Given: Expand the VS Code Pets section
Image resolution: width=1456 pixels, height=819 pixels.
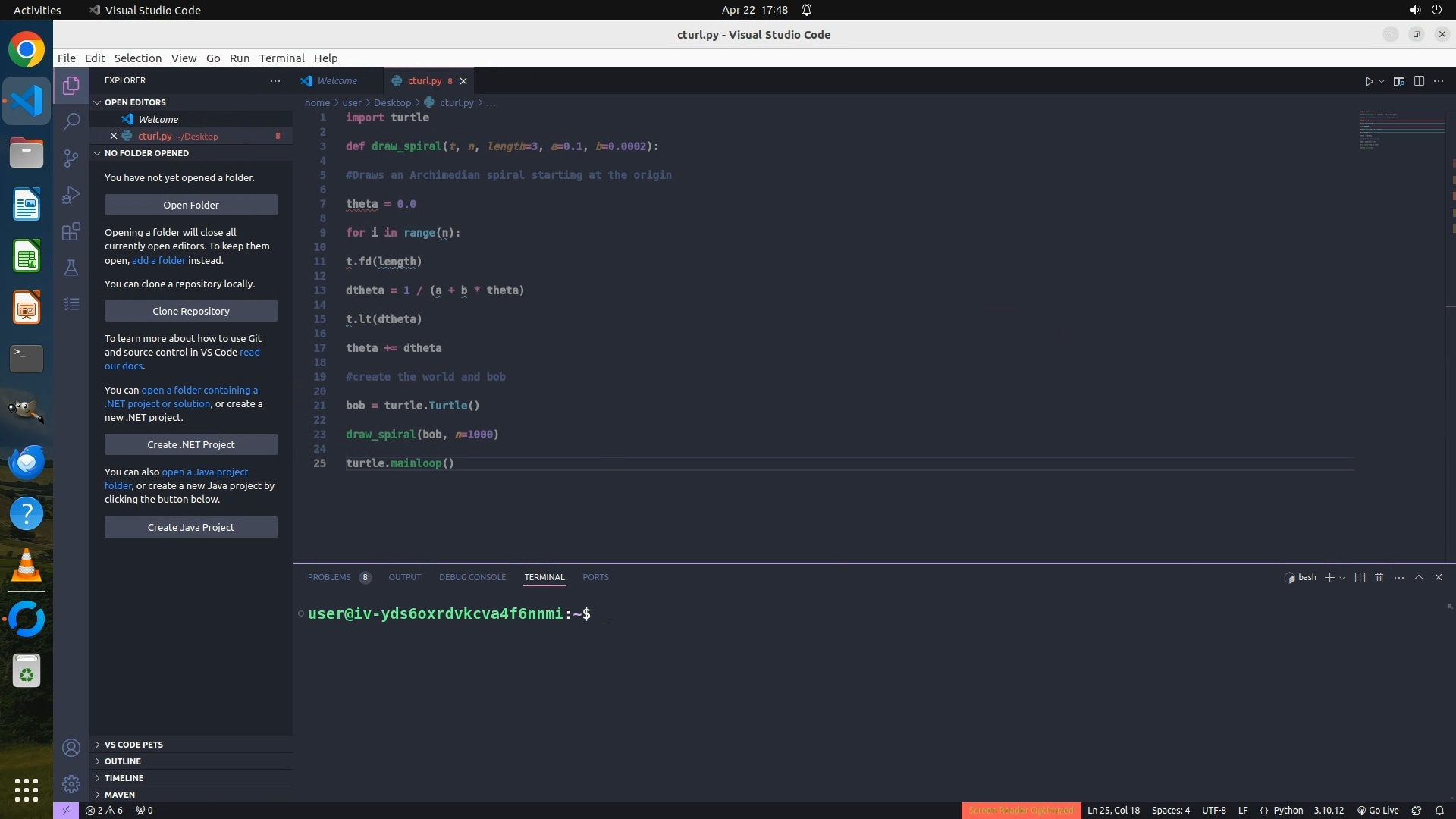Looking at the screenshot, I should 133,745.
